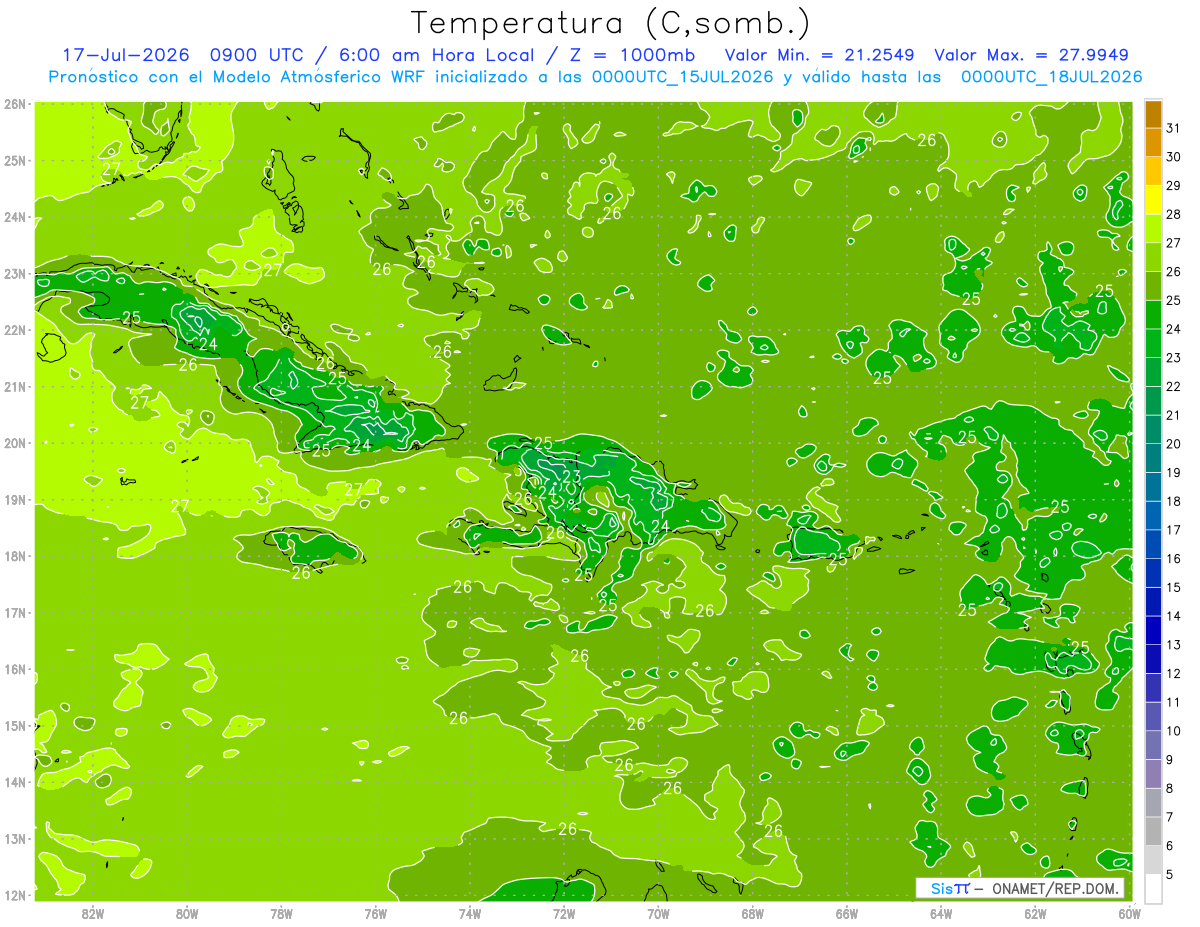This screenshot has height=927, width=1200.
Task: Click the colorbar label '21'
Action: coord(1174,415)
